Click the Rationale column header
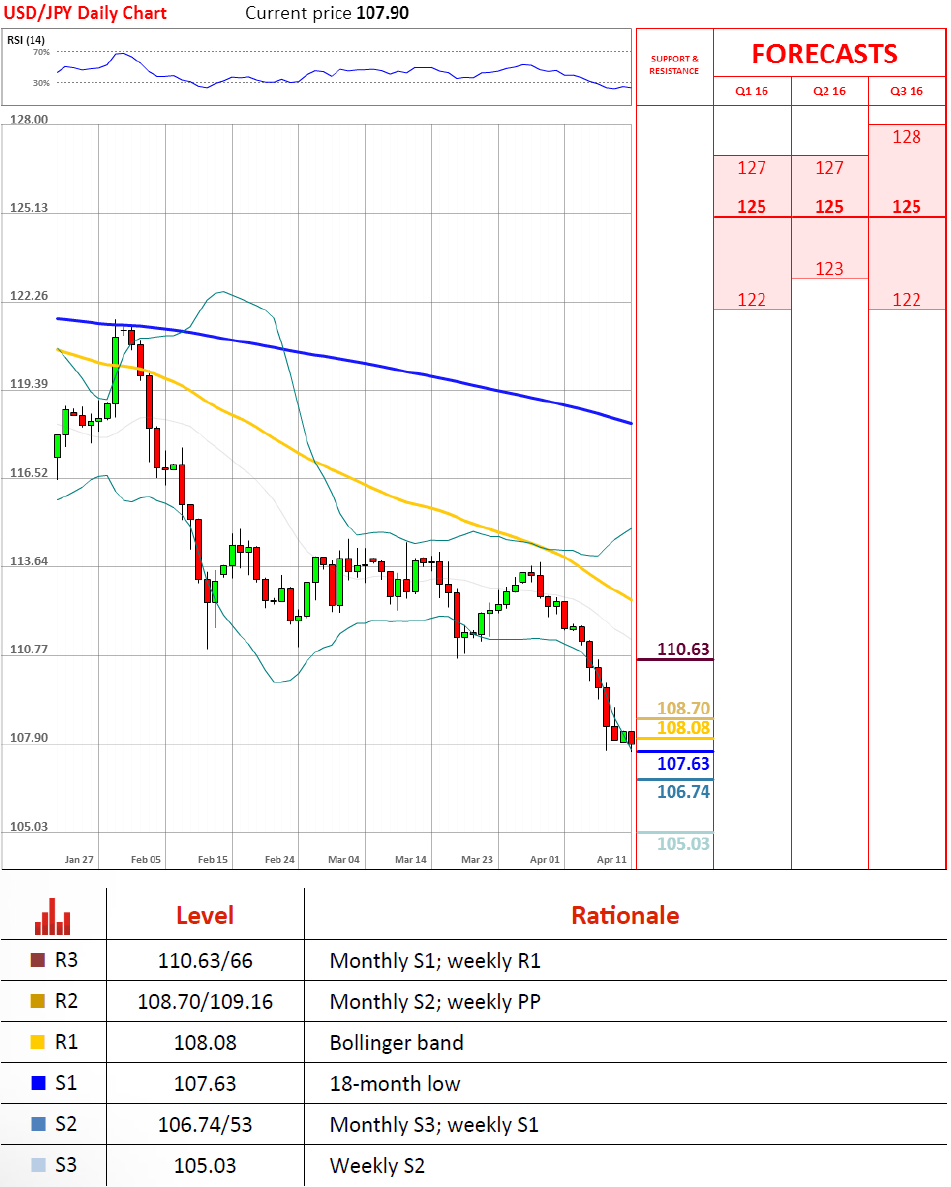The height and width of the screenshot is (1187, 951). tap(625, 915)
